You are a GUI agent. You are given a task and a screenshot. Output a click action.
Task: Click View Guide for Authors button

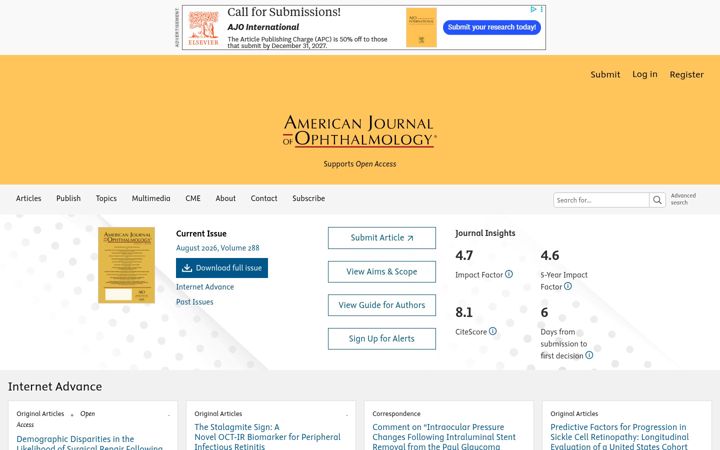(x=382, y=305)
